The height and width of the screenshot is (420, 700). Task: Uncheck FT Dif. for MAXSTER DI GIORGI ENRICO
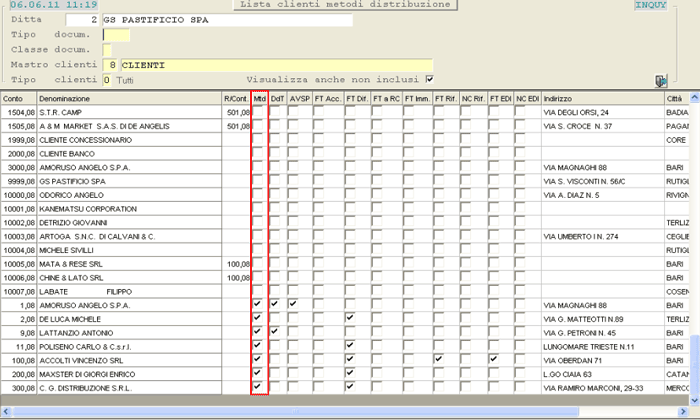tap(350, 372)
